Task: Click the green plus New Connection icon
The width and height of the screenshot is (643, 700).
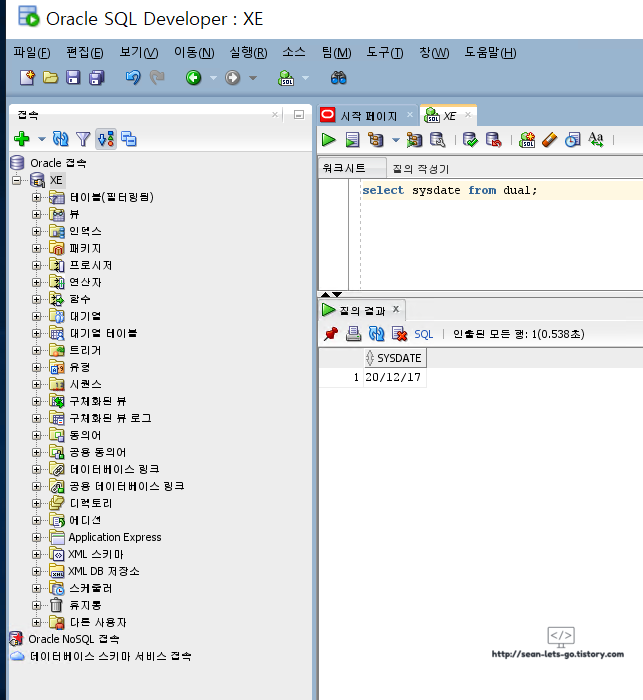Action: click(x=21, y=139)
